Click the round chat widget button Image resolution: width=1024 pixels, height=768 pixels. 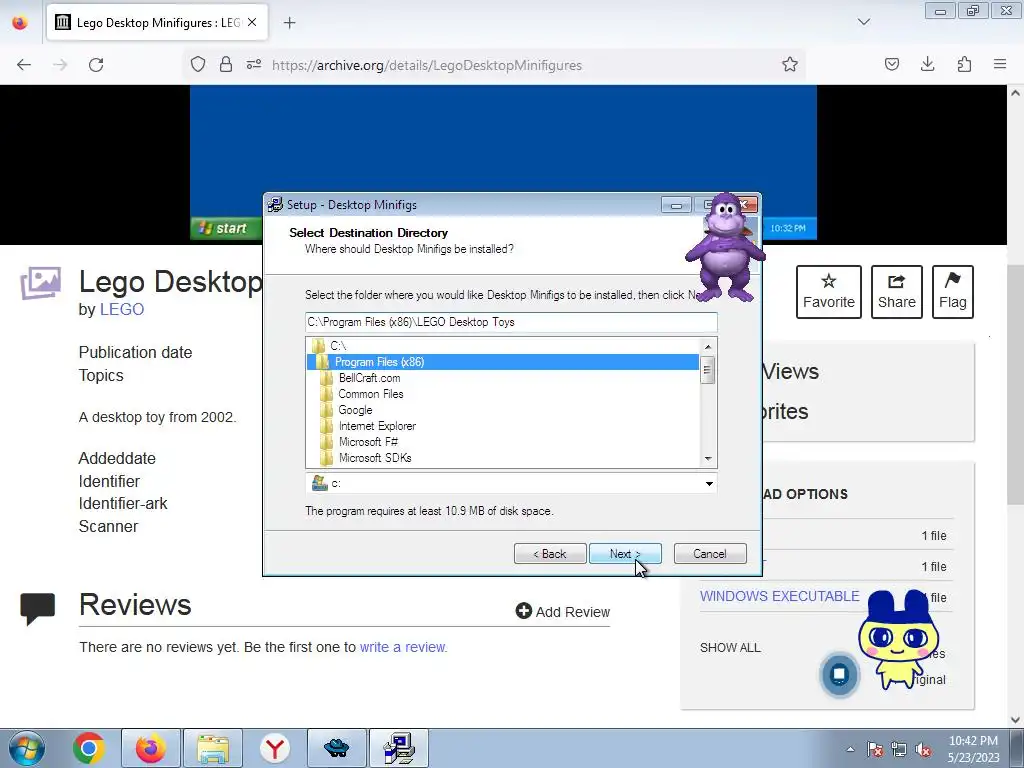coord(839,674)
